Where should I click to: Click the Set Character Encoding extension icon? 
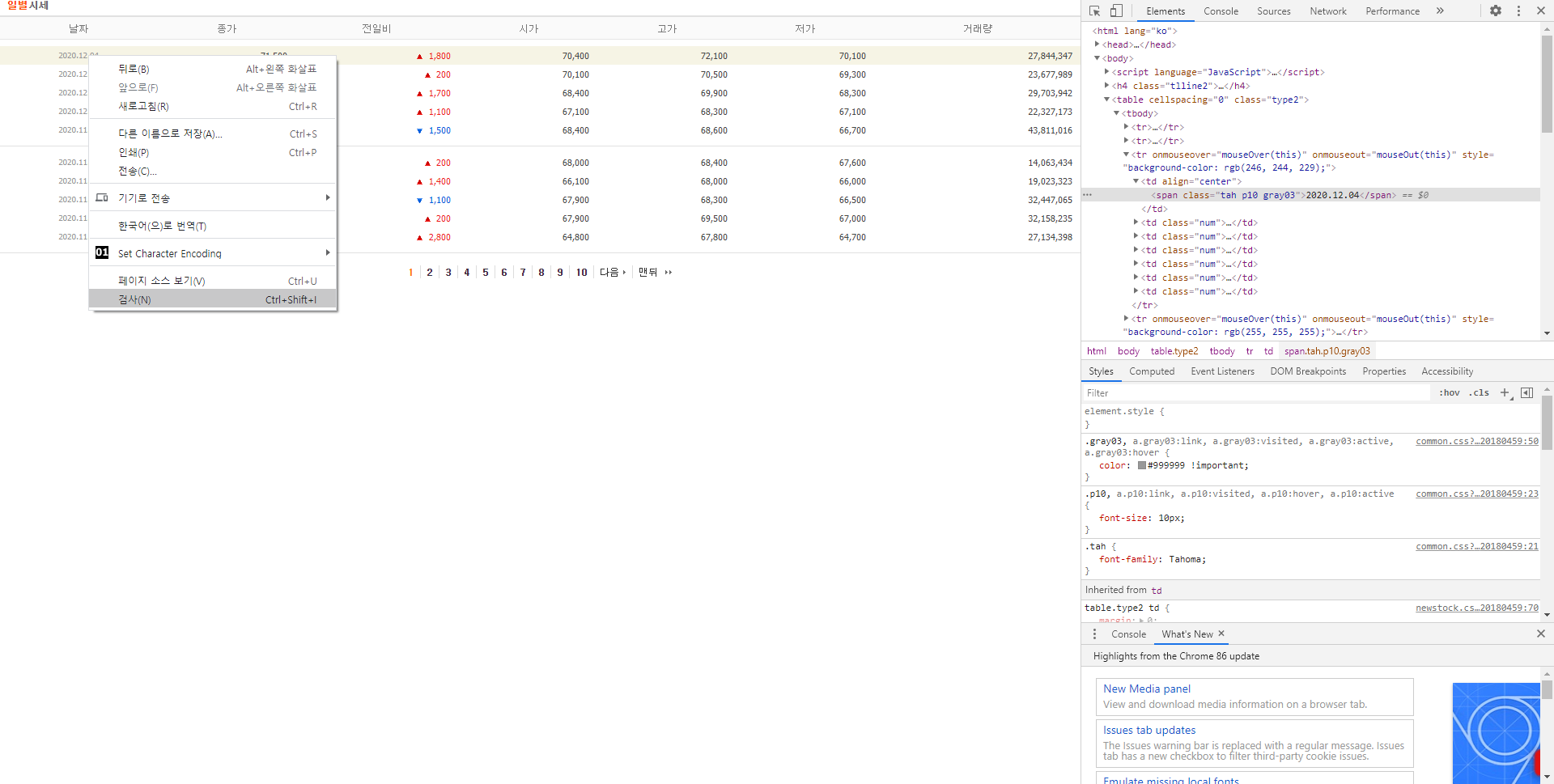102,252
